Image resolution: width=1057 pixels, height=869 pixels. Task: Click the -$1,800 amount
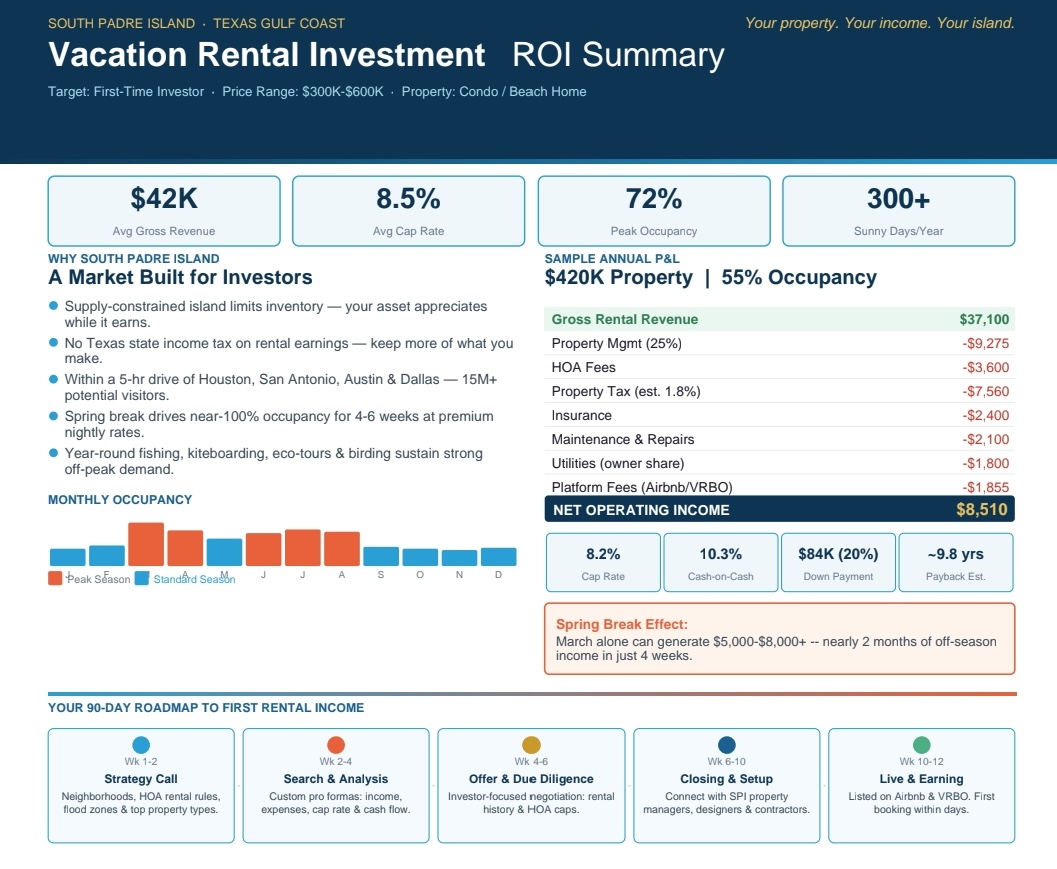[x=986, y=463]
